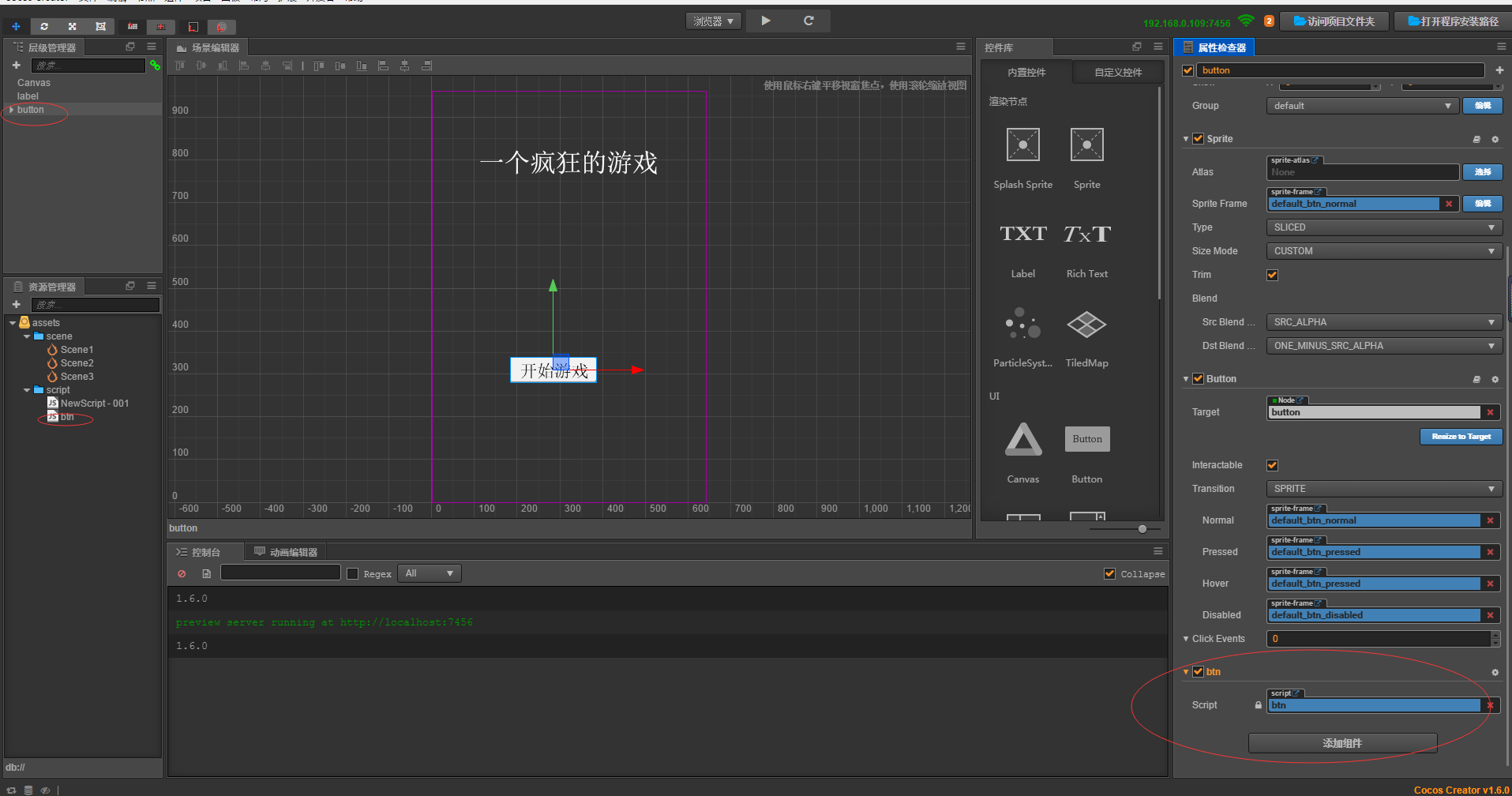
Task: Open the Type dropdown showing SLICED
Action: click(1384, 227)
